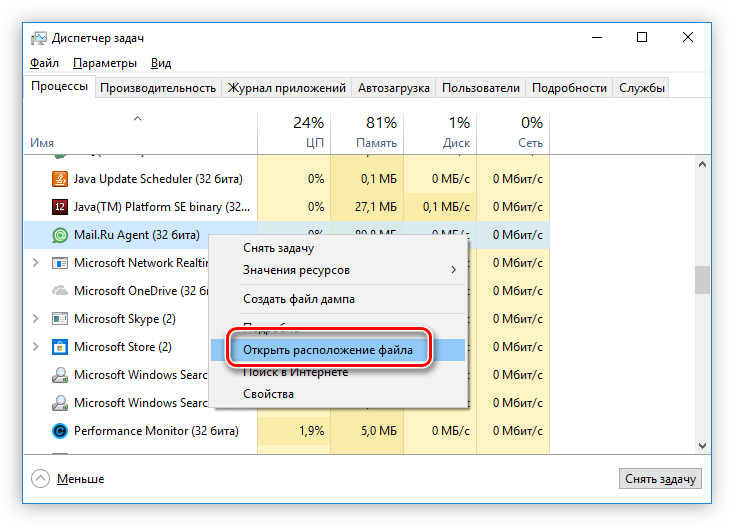Click the circled arrow icon beside Меньше
Screen dimensions: 734x526
click(x=40, y=478)
